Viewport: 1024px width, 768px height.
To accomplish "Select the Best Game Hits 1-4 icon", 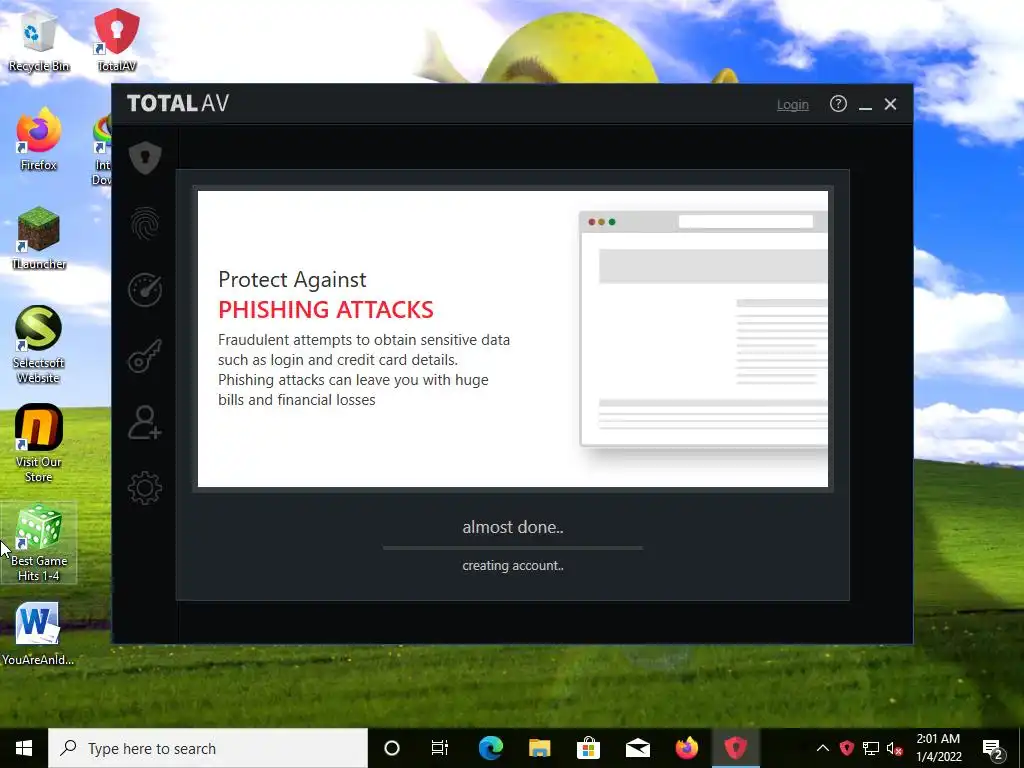I will click(39, 543).
